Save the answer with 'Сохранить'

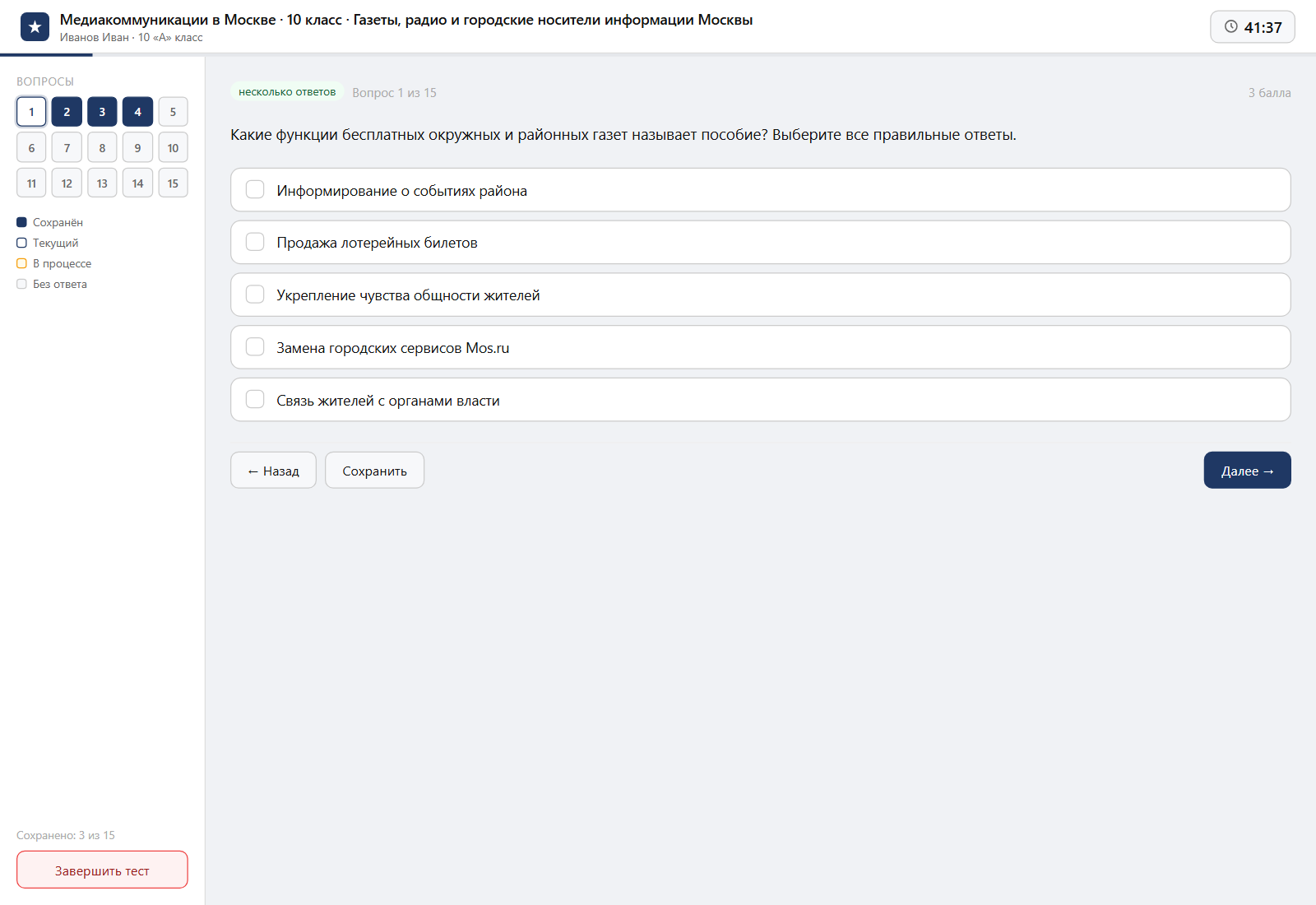pyautogui.click(x=375, y=471)
